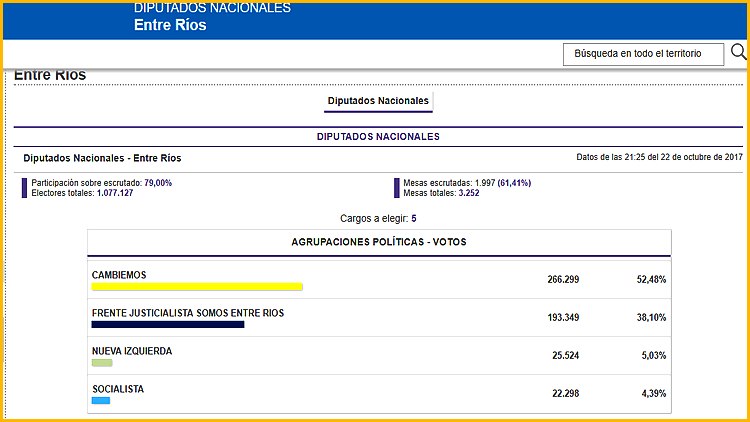Click mesas totales value 3.252
The height and width of the screenshot is (422, 750).
point(469,193)
